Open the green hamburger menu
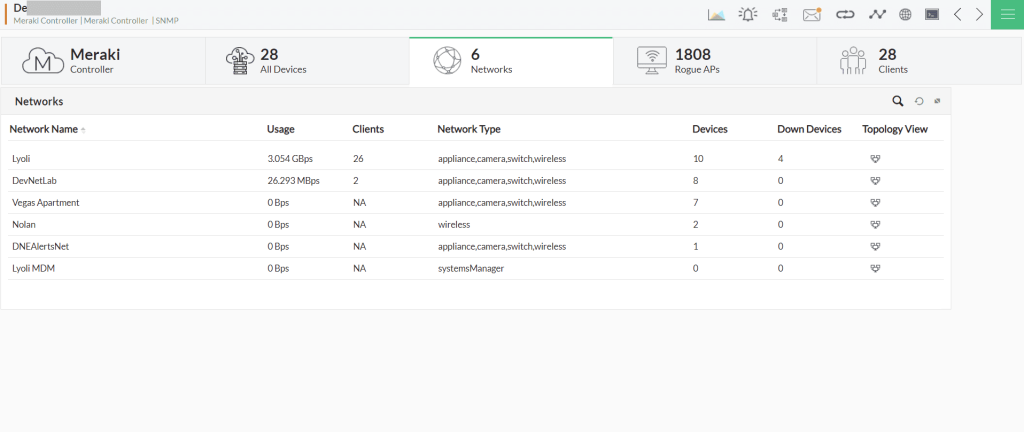 click(1007, 14)
